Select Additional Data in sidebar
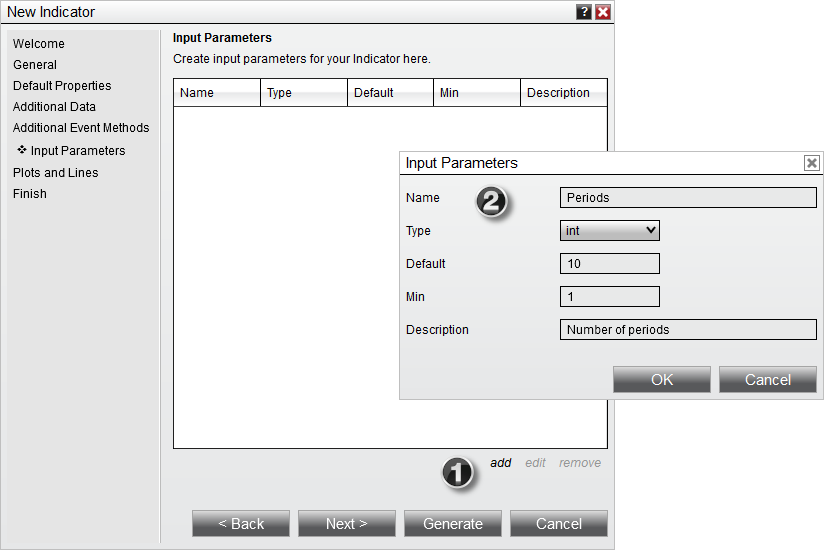The height and width of the screenshot is (550, 824). pos(54,107)
